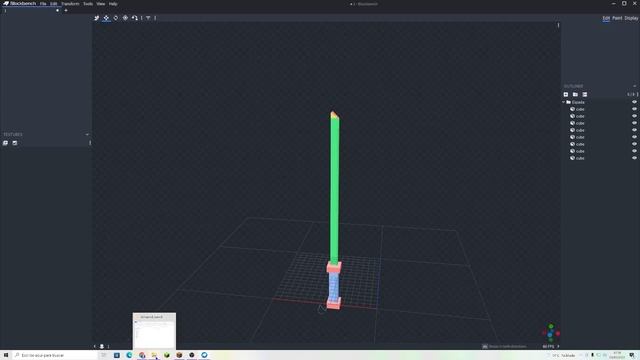Collapse the Outliner panel
This screenshot has width=640, height=360.
tap(634, 86)
